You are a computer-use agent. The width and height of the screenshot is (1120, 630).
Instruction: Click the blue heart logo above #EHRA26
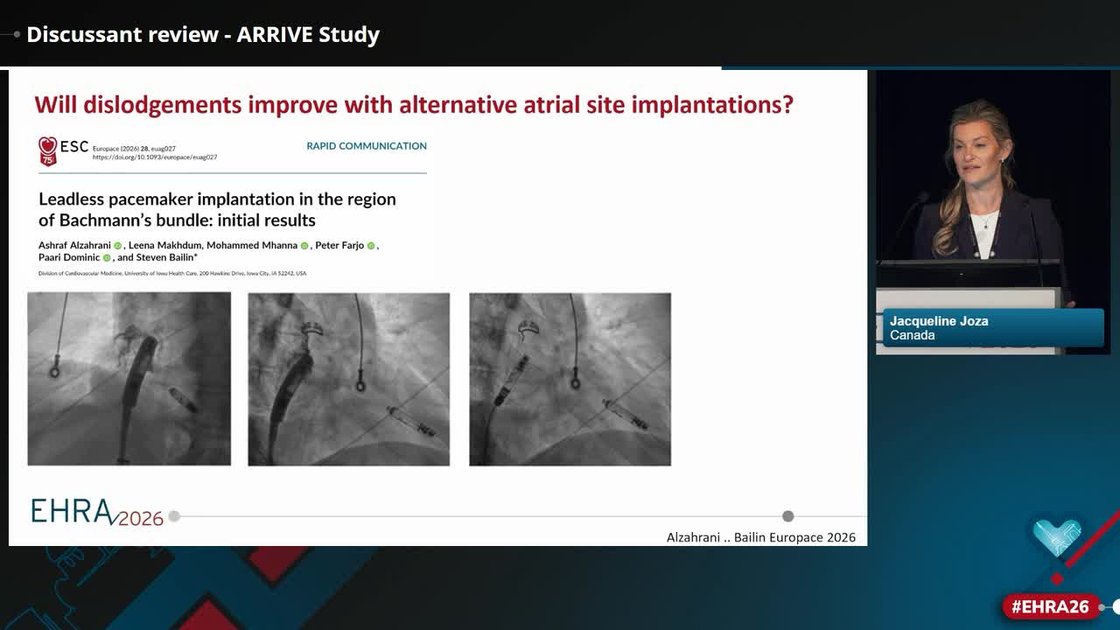click(1056, 538)
